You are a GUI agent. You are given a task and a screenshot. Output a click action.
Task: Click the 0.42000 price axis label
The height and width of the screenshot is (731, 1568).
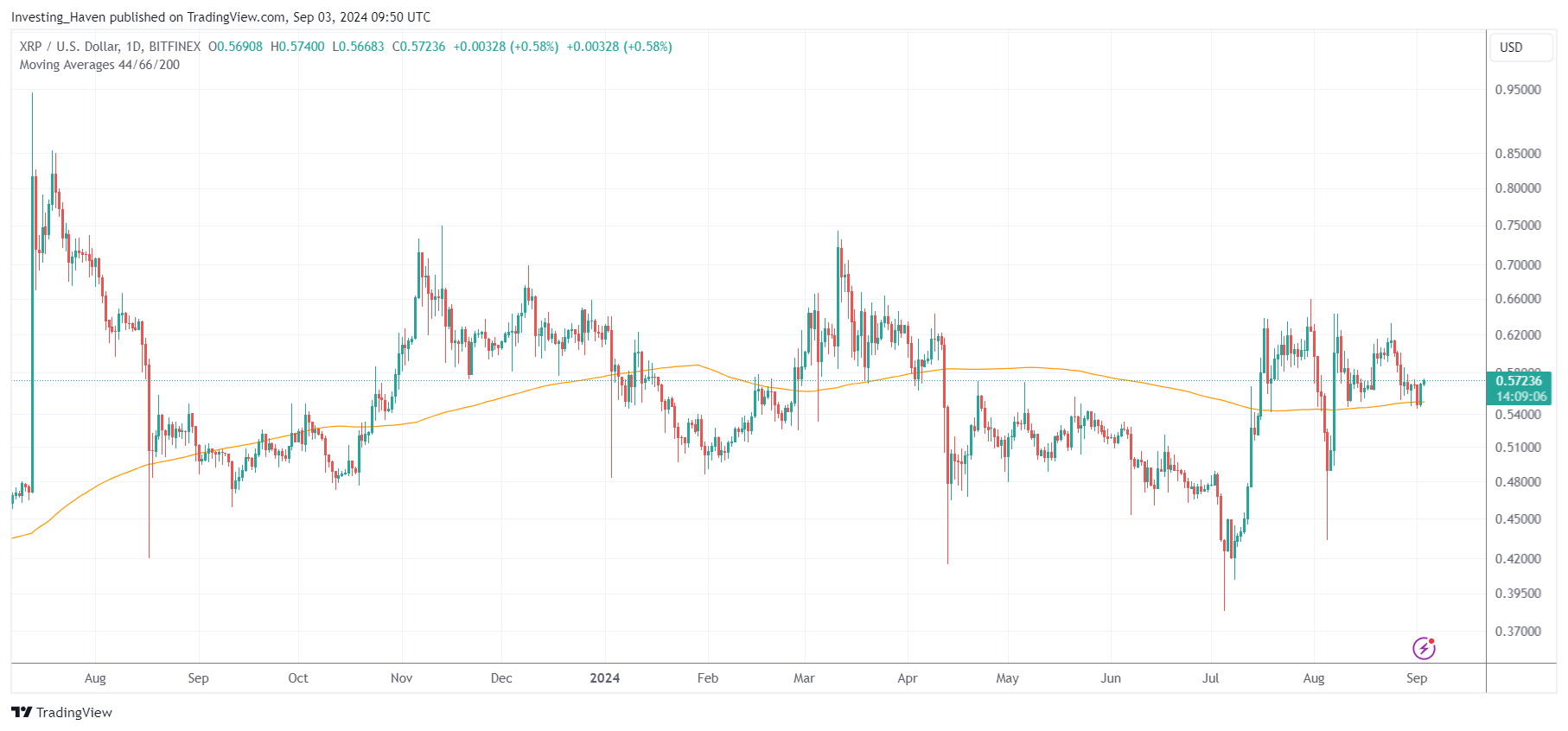click(1518, 559)
